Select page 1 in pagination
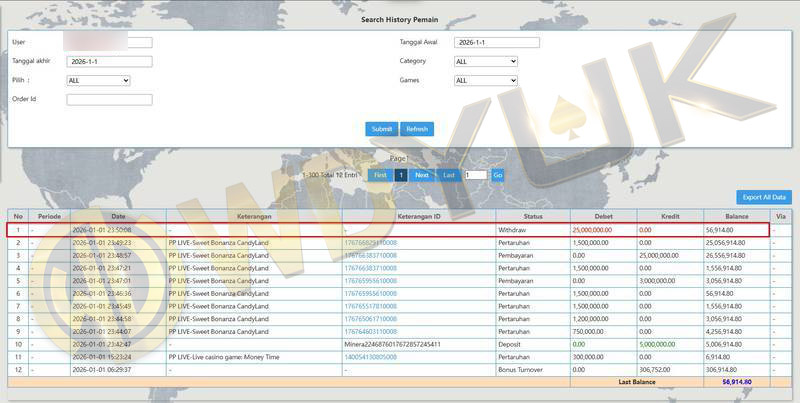Screen dimensions: 800x403 [401, 175]
